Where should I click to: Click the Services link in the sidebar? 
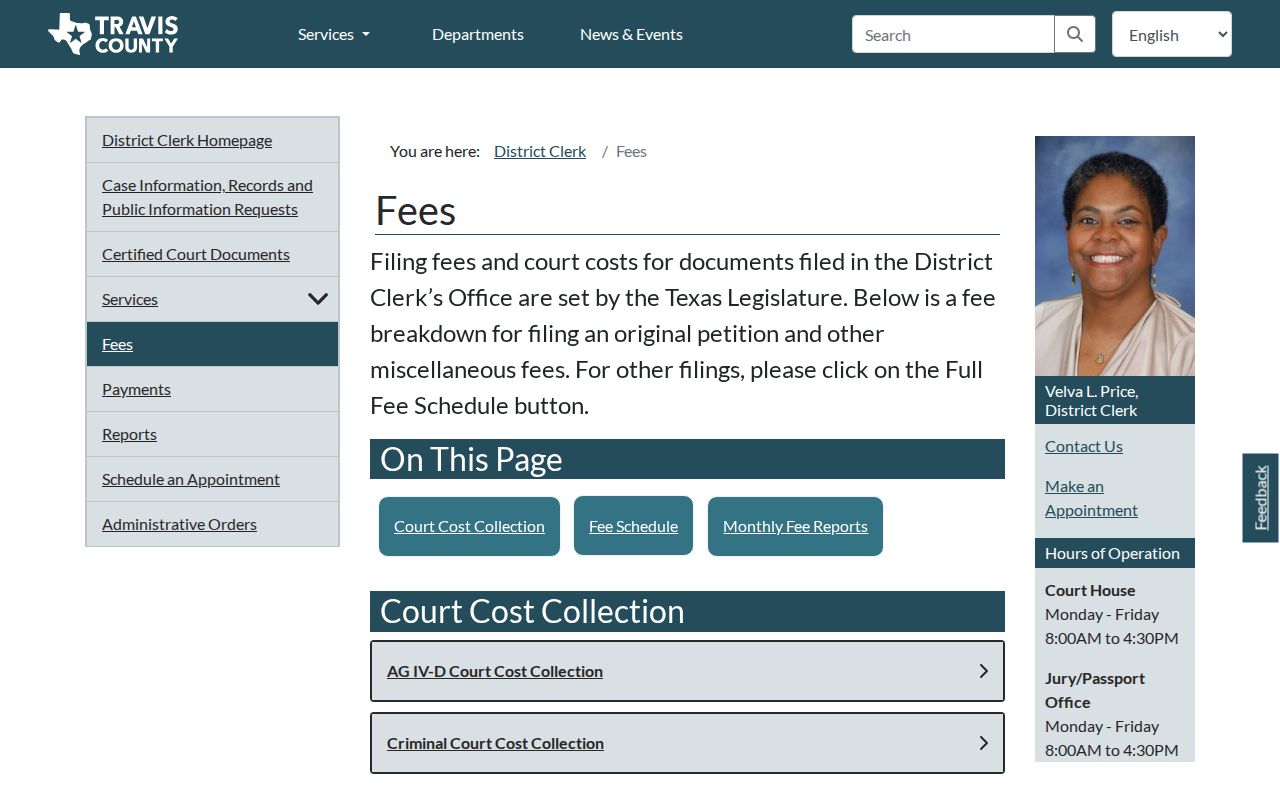130,299
